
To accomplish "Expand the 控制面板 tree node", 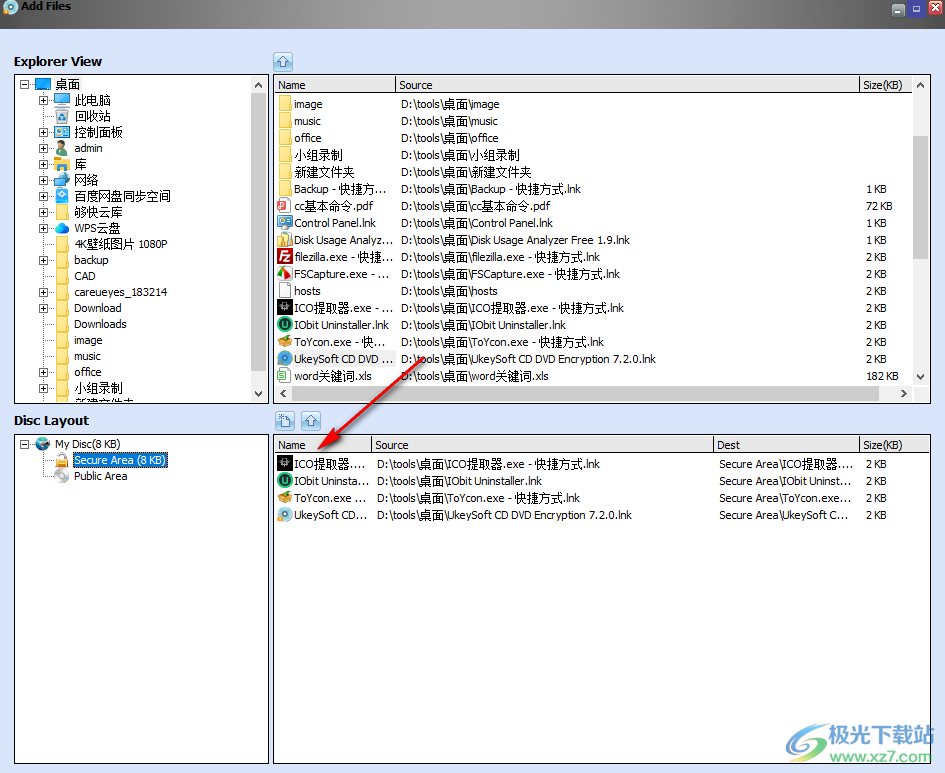I will click(x=43, y=132).
